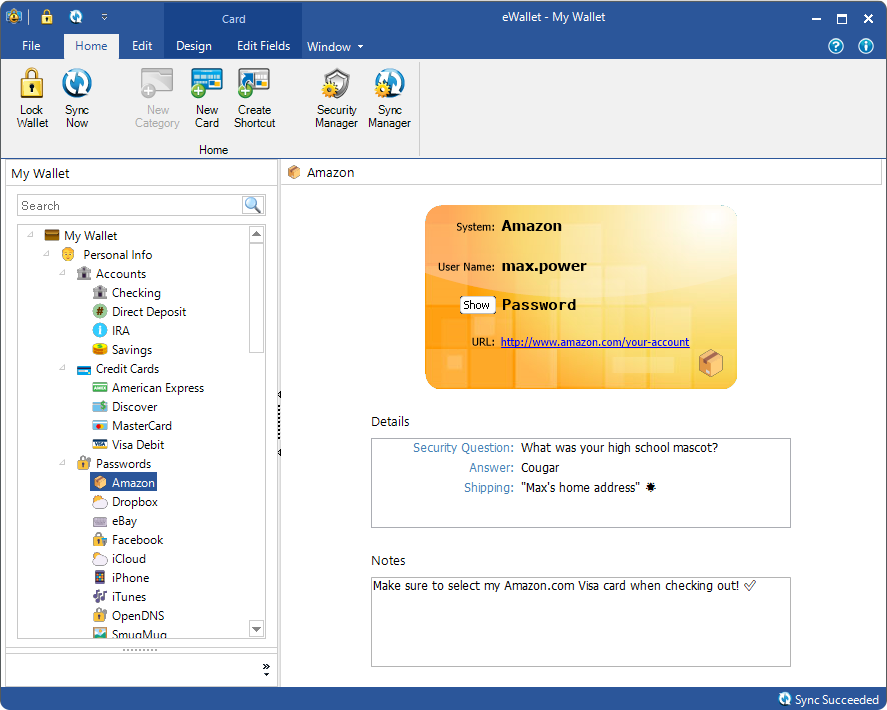This screenshot has height=710, width=887.
Task: Open the info (about) icon
Action: point(866,46)
